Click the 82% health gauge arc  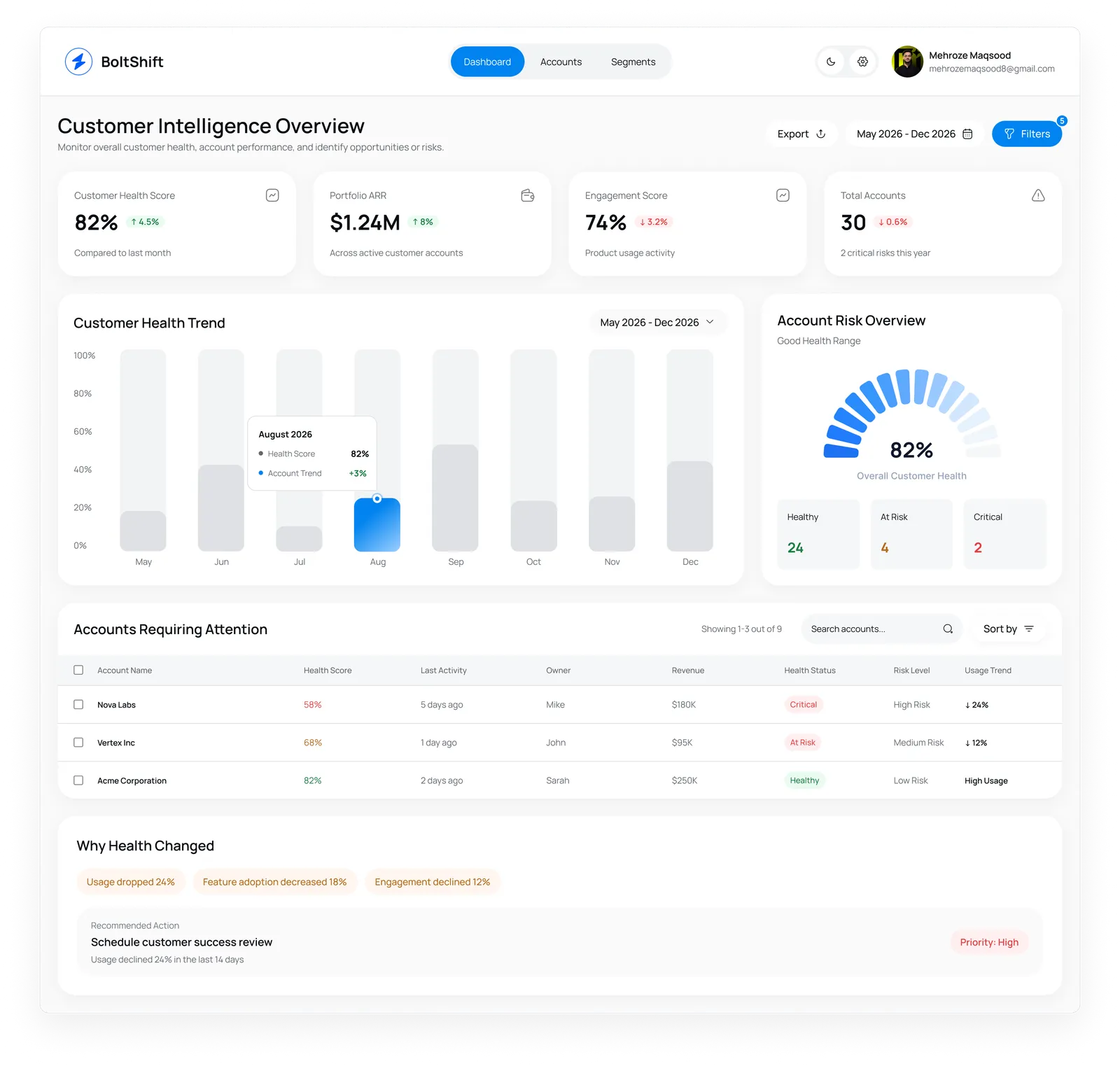pos(911,413)
